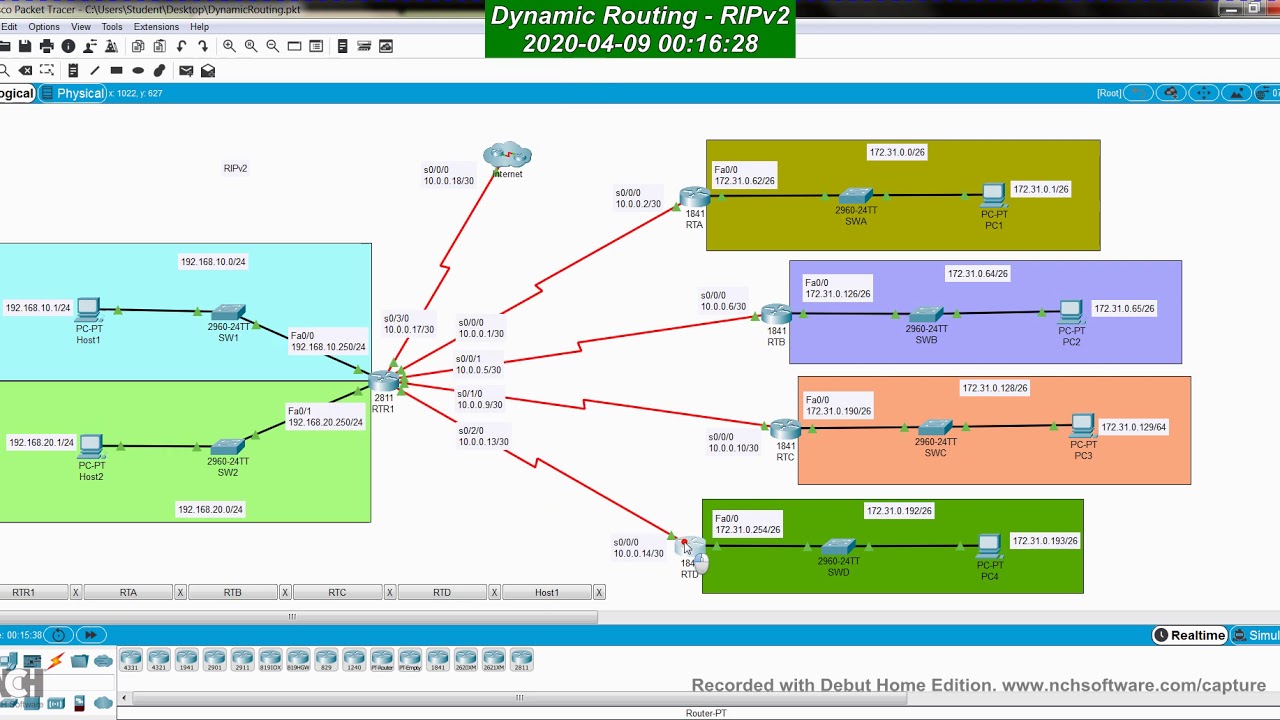Viewport: 1280px width, 720px height.
Task: Click the RTC 1841 router
Action: 785,429
